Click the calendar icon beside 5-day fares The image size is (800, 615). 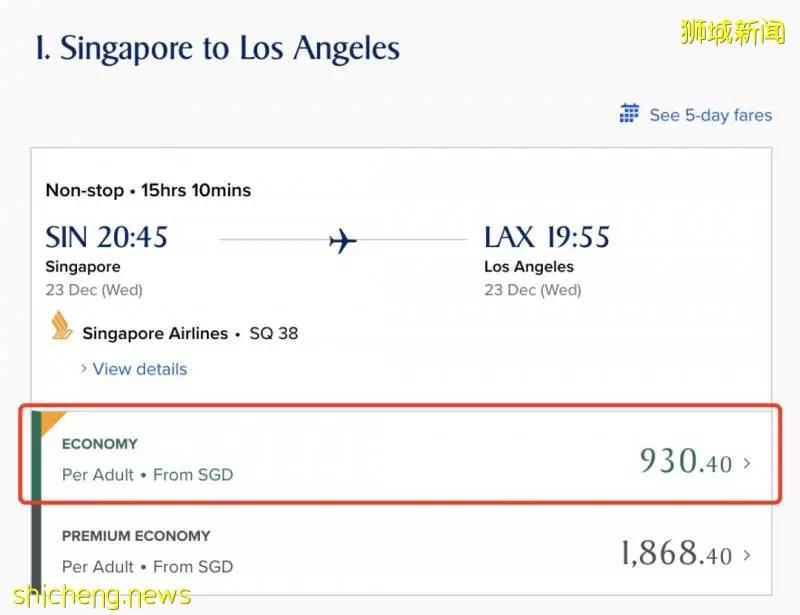click(629, 113)
